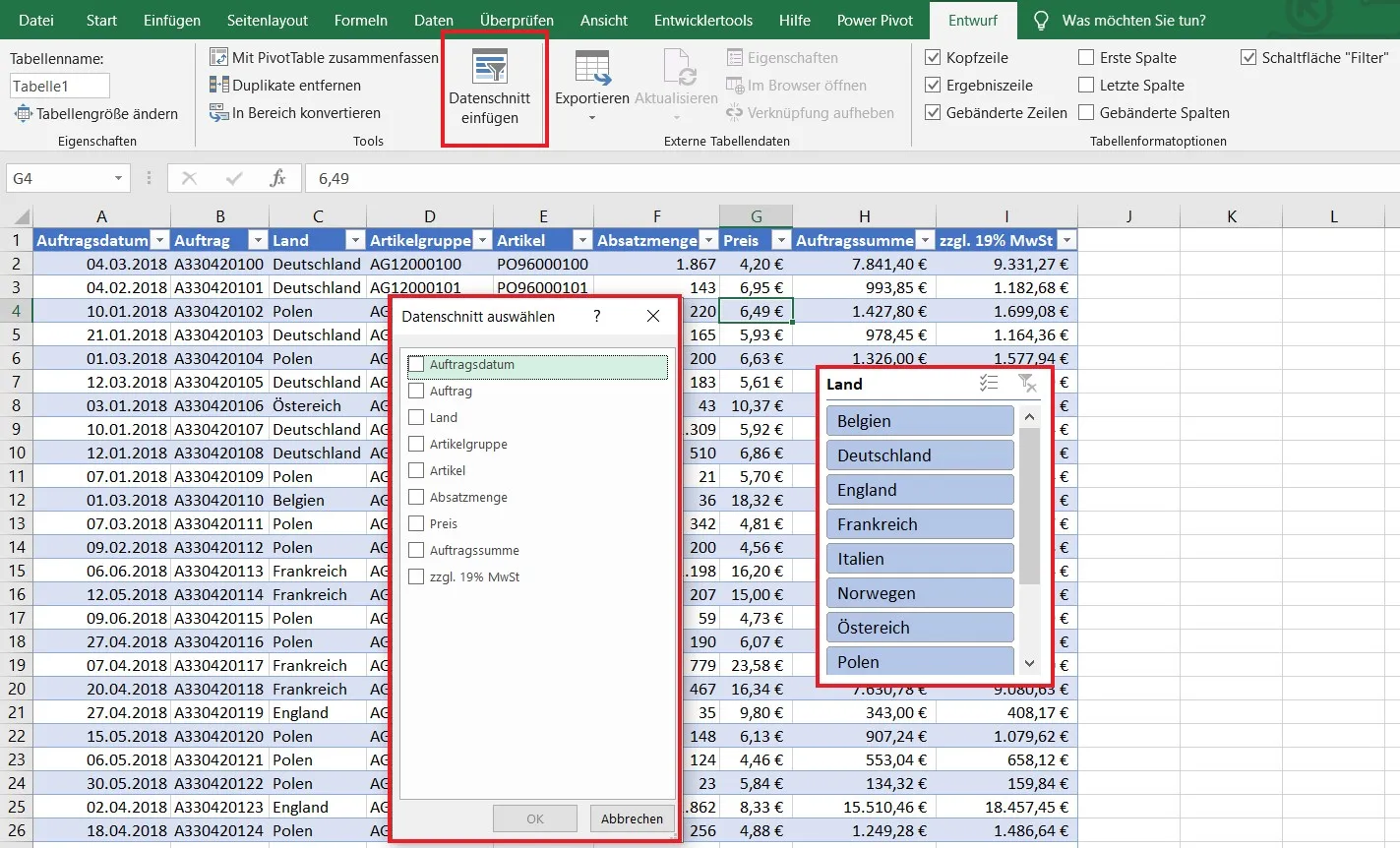Screen dimensions: 1400x848
Task: Expand the Name Box dropdown arrow
Action: tap(118, 178)
